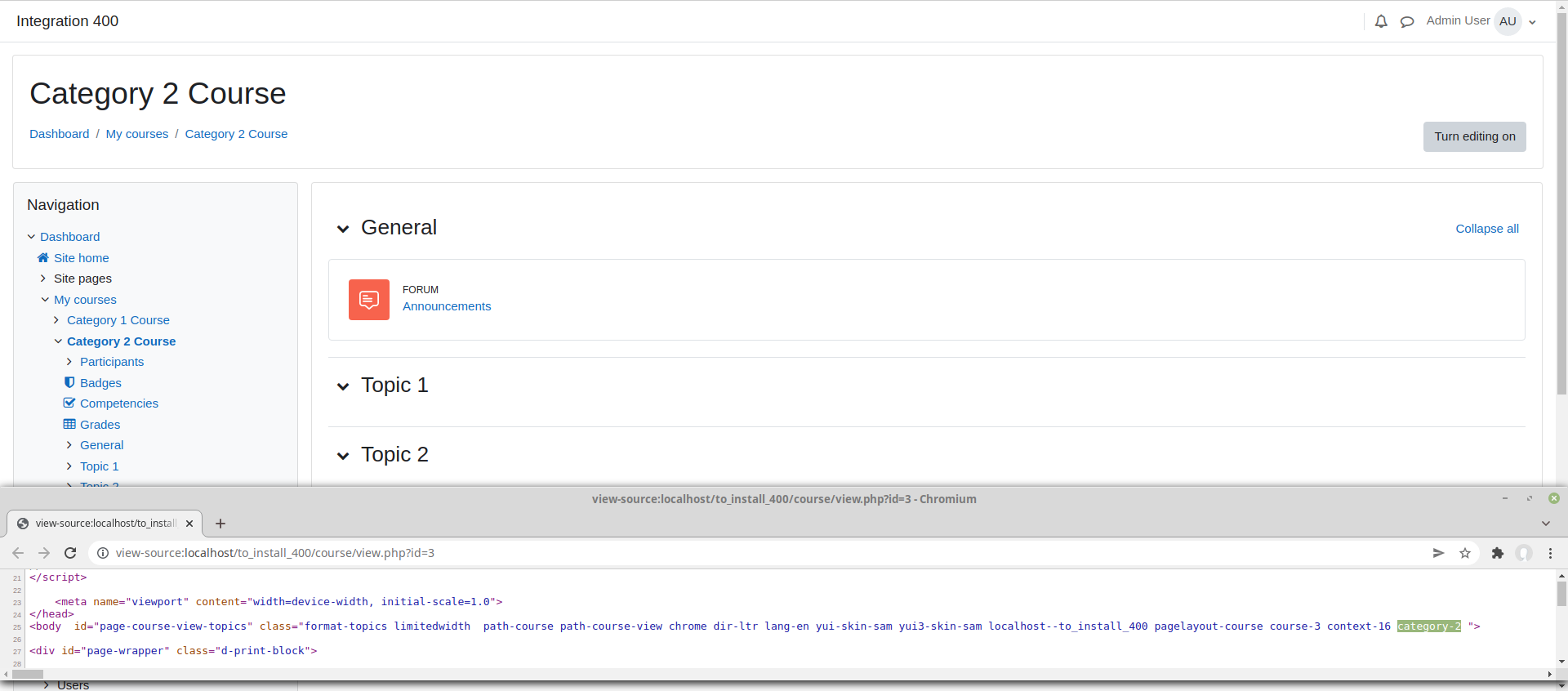Click the send/share page icon in Chromium toolbar
This screenshot has width=1568, height=691.
[1439, 553]
